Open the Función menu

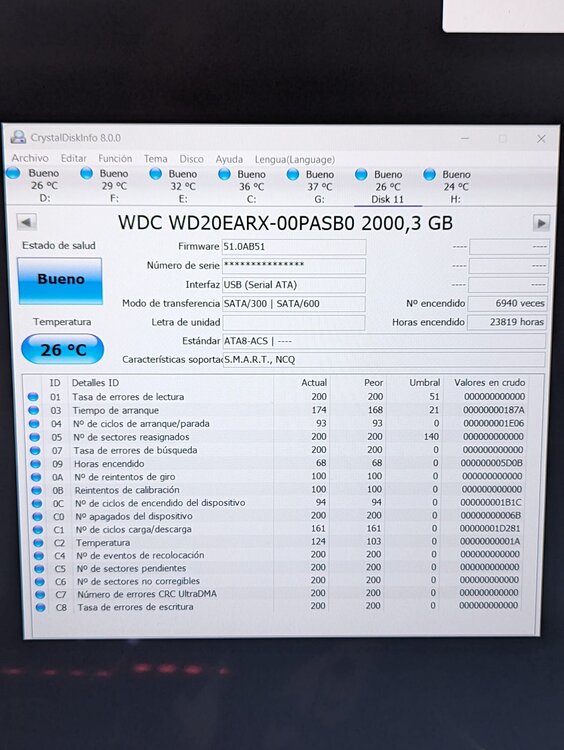[115, 158]
